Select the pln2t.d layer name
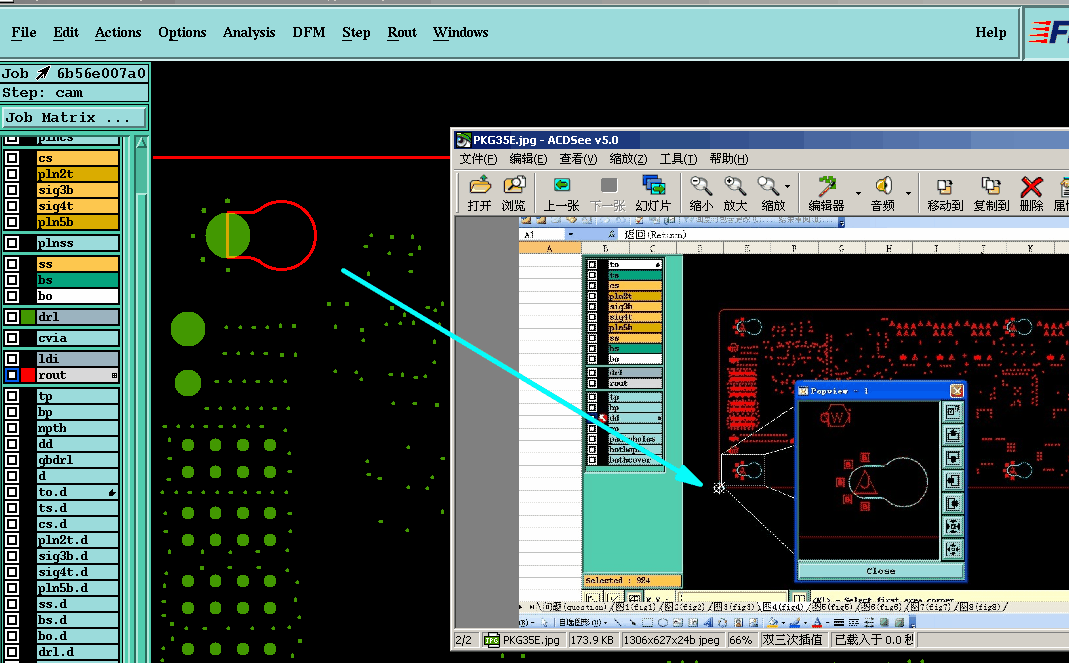 click(x=78, y=540)
